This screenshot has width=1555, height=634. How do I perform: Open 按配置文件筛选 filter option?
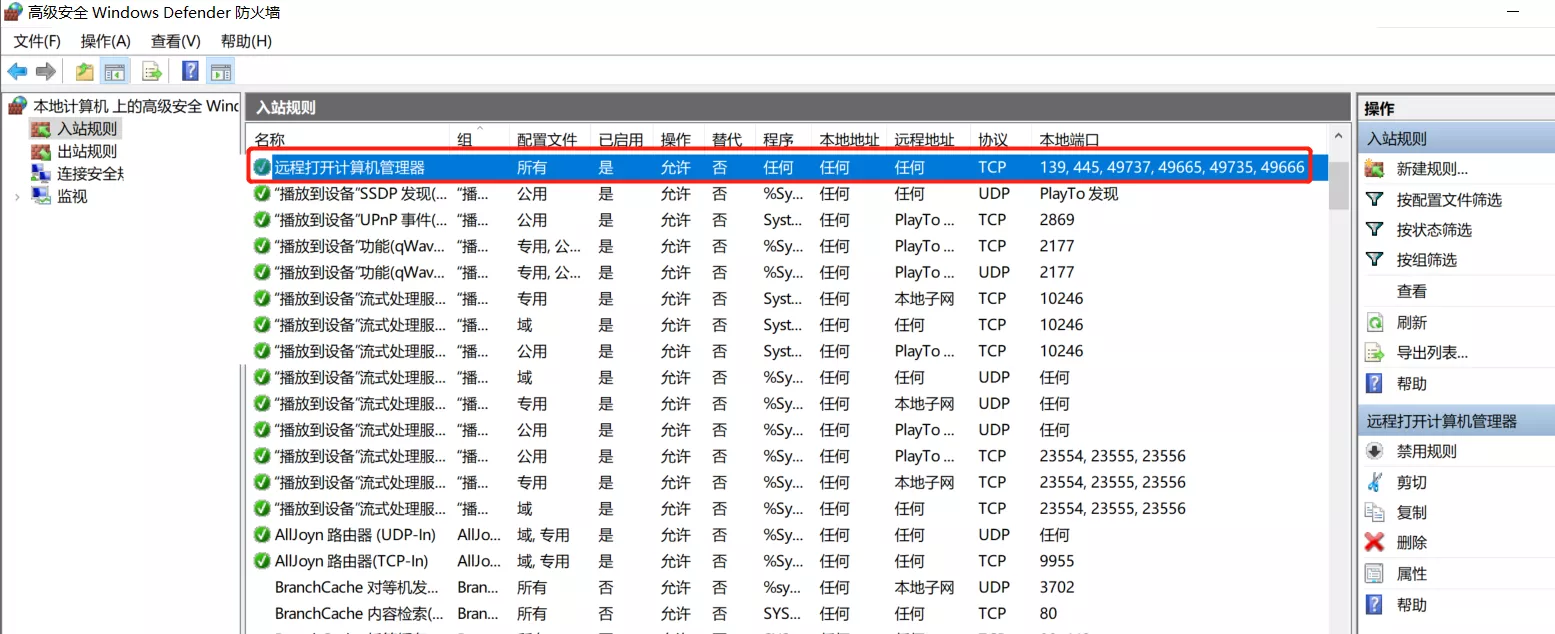click(x=1448, y=200)
